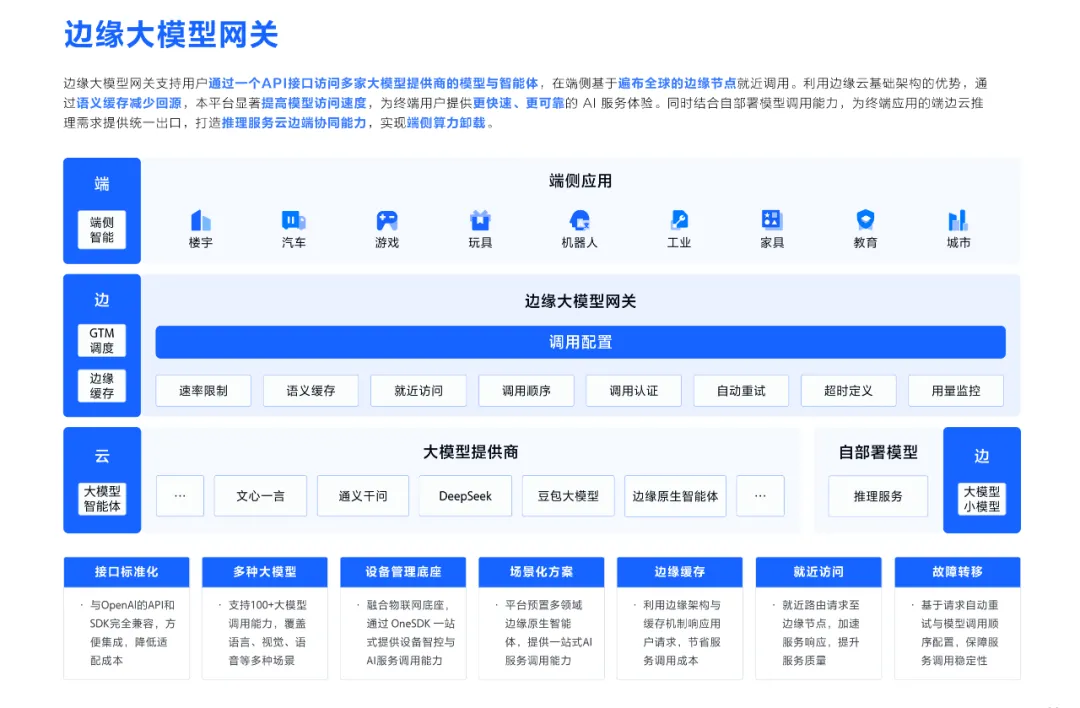The height and width of the screenshot is (708, 1080).
Task: Select the 就近访问 feature card header
Action: [x=818, y=572]
